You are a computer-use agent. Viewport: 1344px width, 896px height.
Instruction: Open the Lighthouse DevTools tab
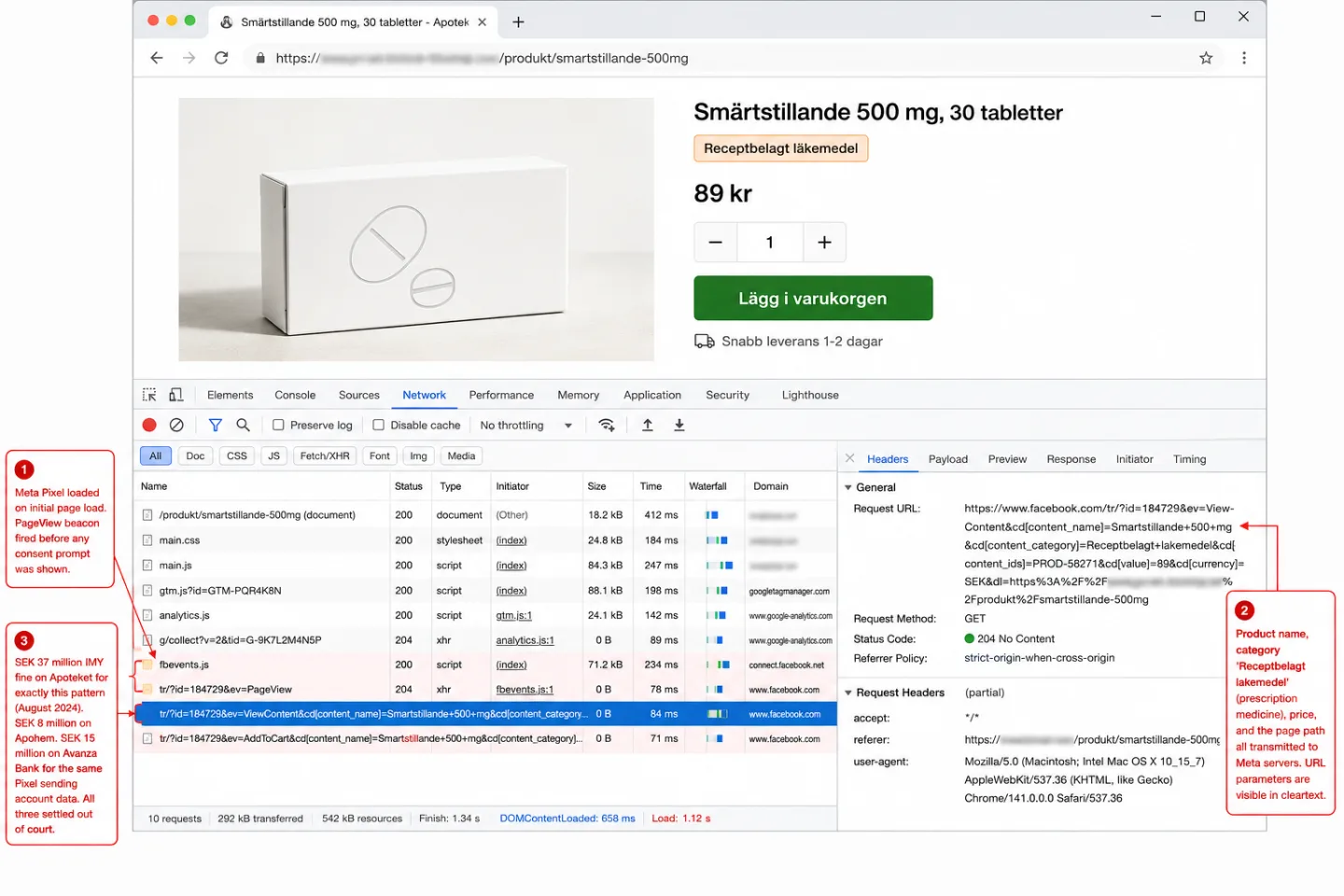click(810, 395)
